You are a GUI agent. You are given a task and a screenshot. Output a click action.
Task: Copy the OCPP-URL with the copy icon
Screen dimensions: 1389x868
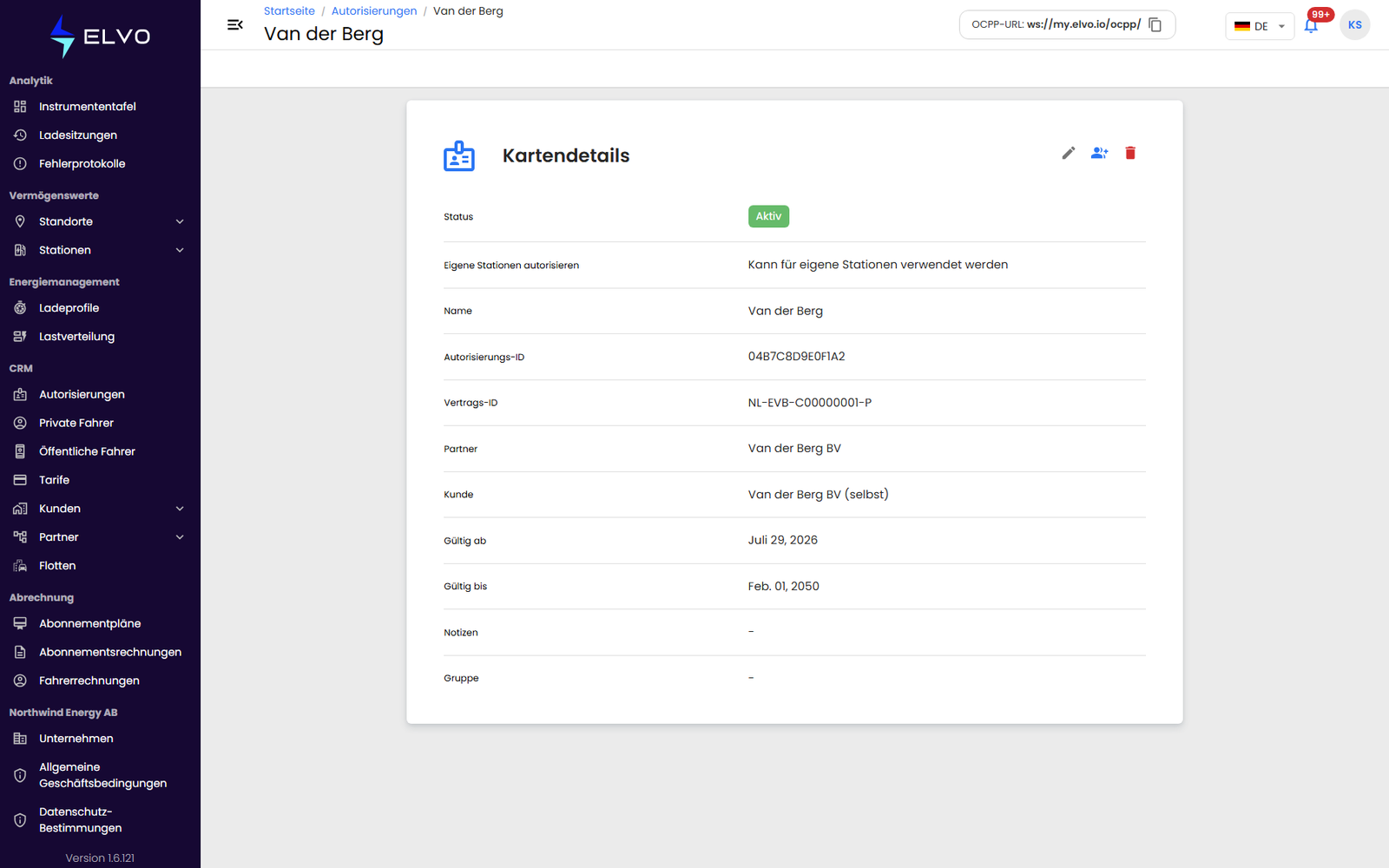pyautogui.click(x=1155, y=24)
